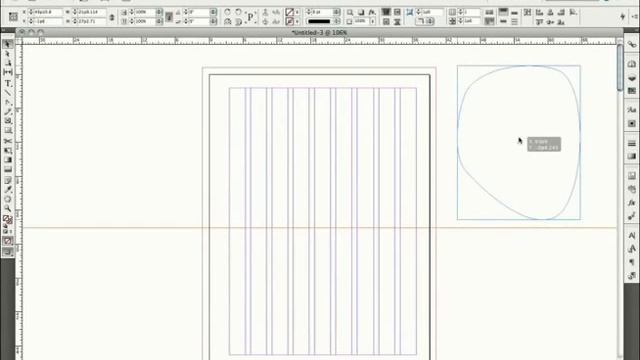Open the Shear Angle dropdown
This screenshot has width=640, height=360.
[213, 21]
